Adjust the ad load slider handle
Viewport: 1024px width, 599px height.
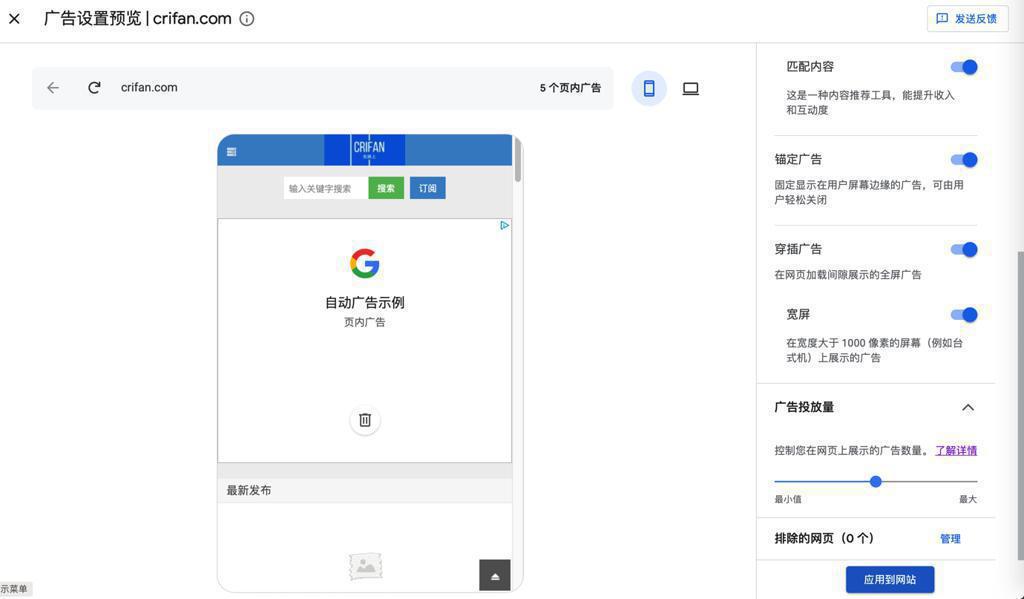876,481
